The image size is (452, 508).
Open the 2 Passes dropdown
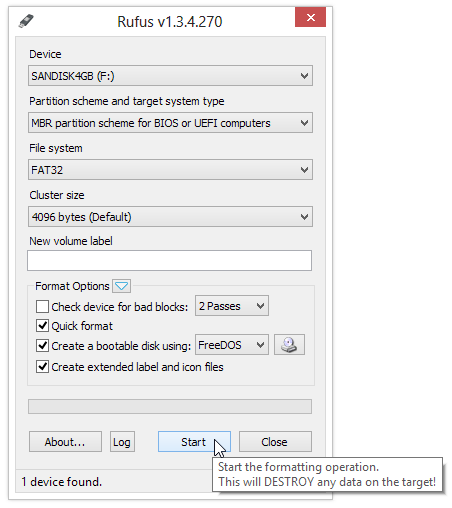[x=232, y=306]
